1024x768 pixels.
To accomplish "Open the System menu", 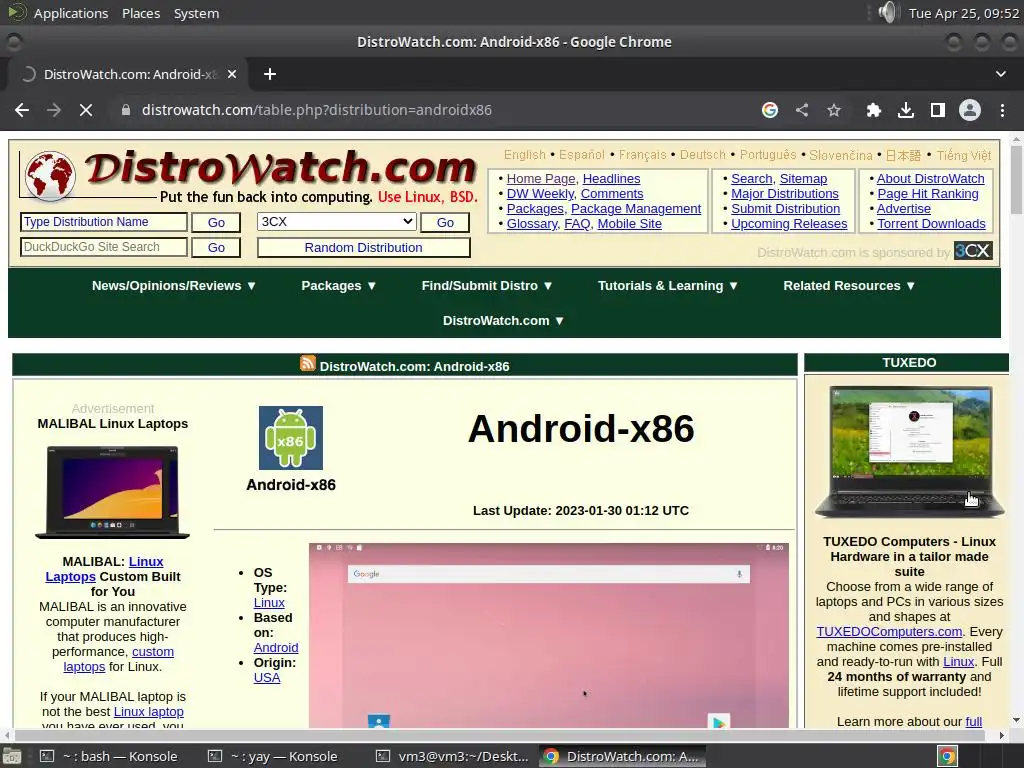I will (197, 13).
